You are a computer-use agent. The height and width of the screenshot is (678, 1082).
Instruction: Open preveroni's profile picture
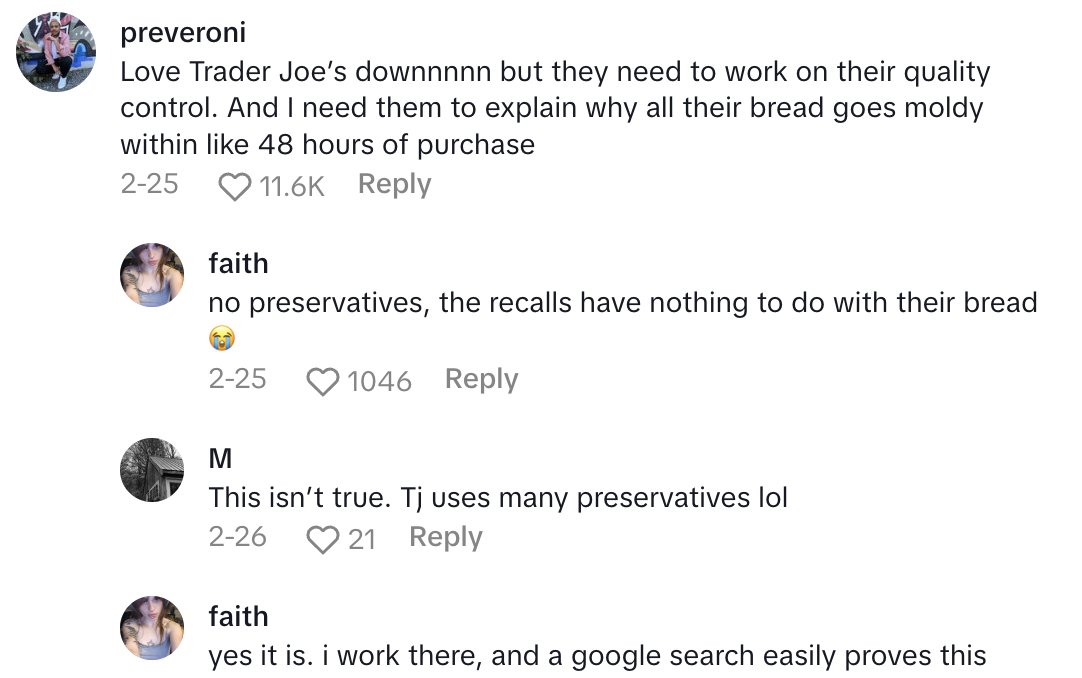tap(57, 53)
